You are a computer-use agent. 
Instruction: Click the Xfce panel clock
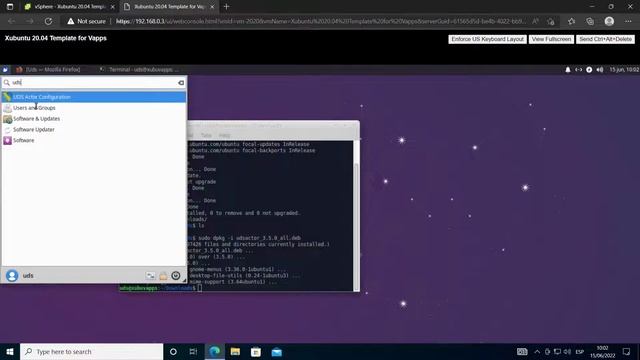(624, 70)
